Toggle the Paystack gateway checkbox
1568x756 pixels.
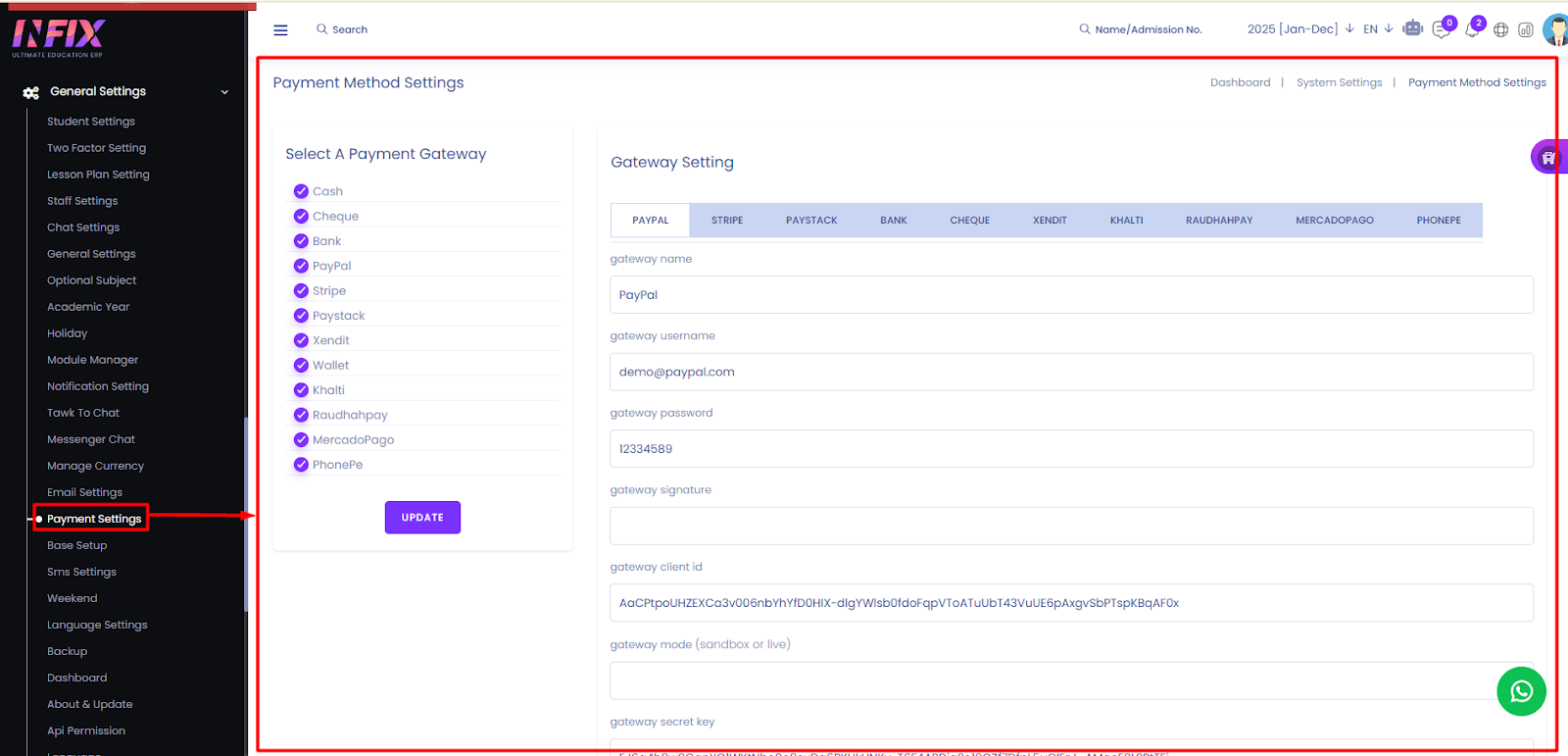pyautogui.click(x=301, y=316)
